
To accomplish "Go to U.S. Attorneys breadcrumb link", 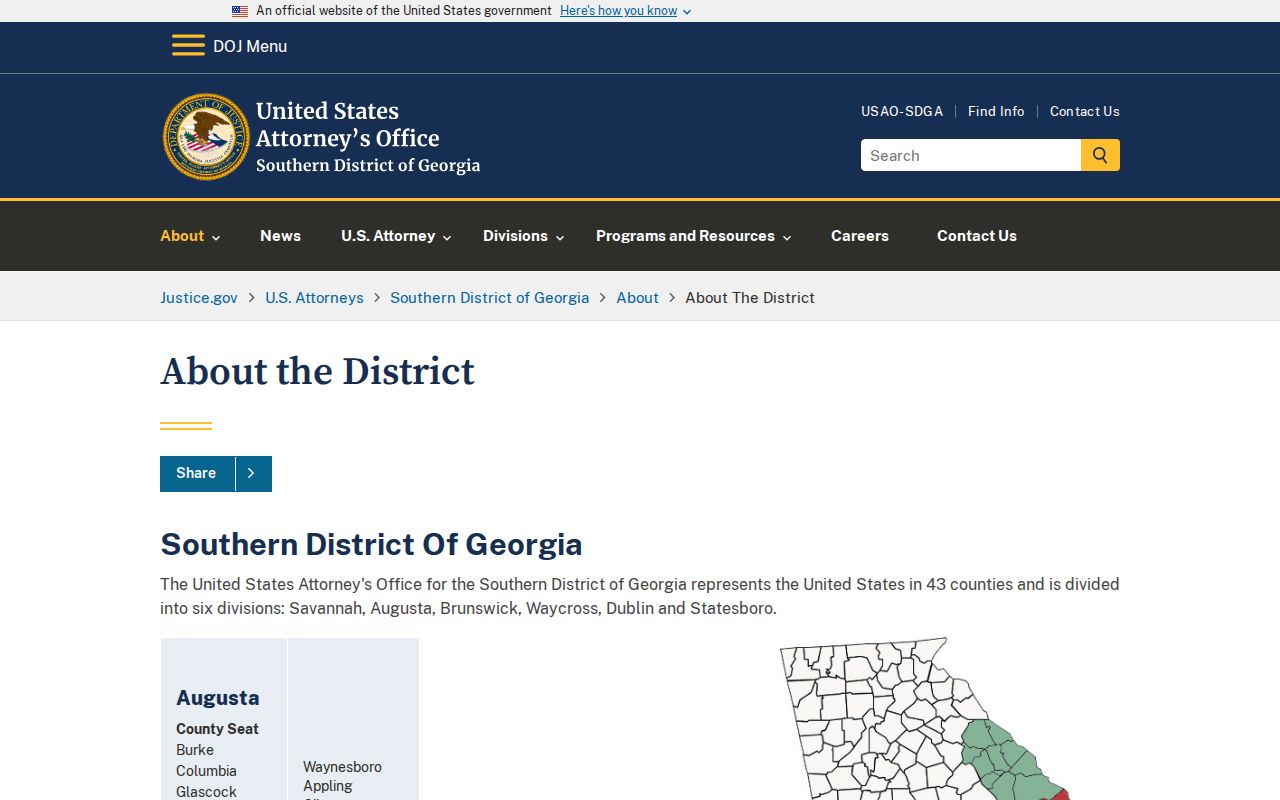I will pyautogui.click(x=314, y=297).
